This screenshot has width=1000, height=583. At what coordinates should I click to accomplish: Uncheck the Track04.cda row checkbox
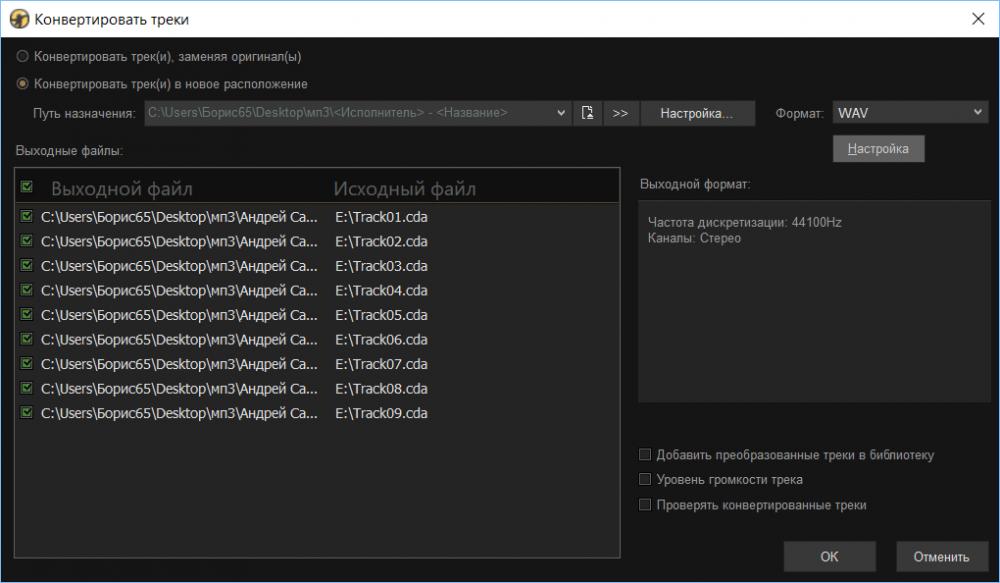click(27, 290)
